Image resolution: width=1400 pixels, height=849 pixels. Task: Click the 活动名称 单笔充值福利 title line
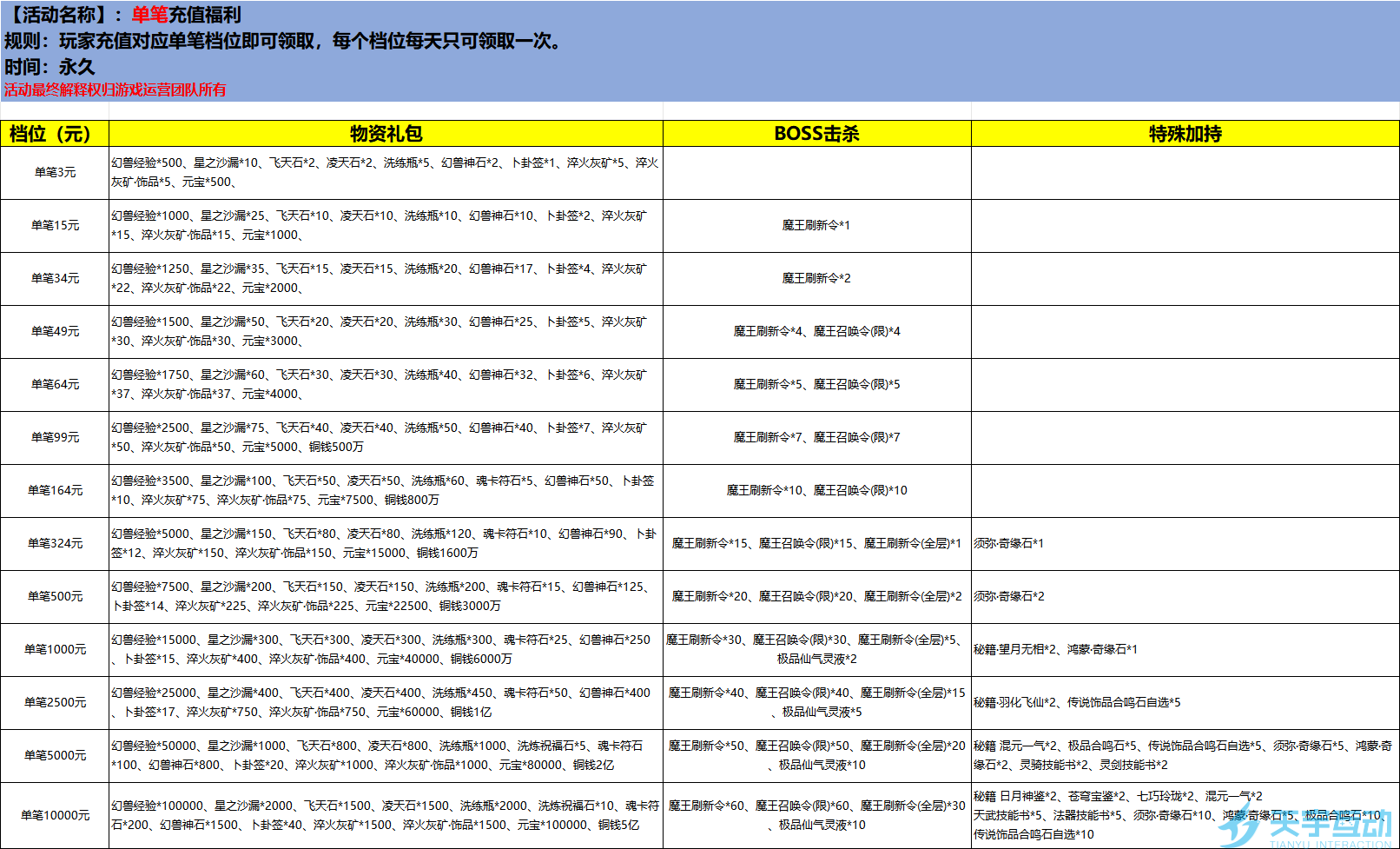[122, 15]
